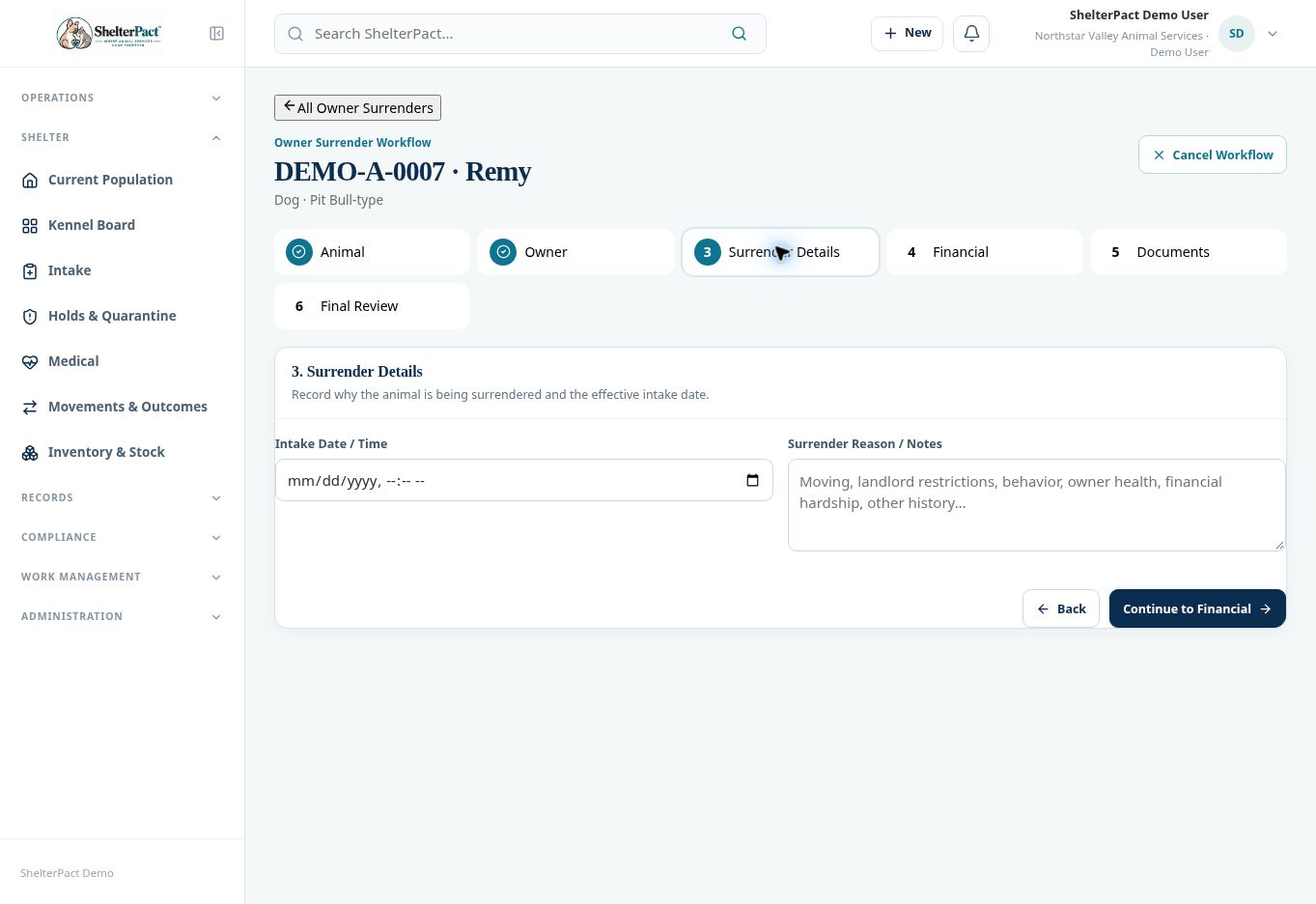Click the Owner Surrender Workflow label
This screenshot has height=904, width=1316.
tap(352, 142)
